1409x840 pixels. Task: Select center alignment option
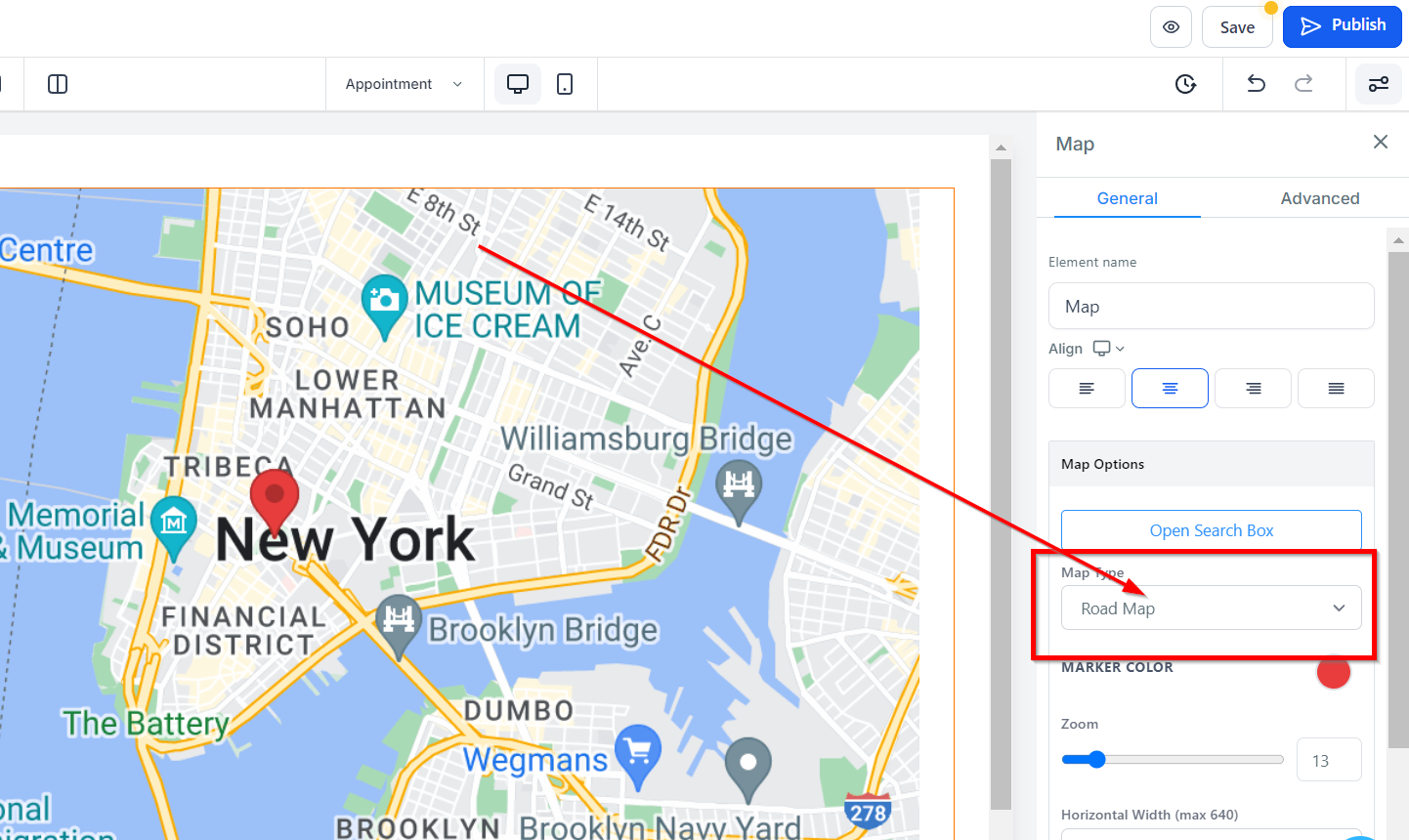pyautogui.click(x=1170, y=389)
